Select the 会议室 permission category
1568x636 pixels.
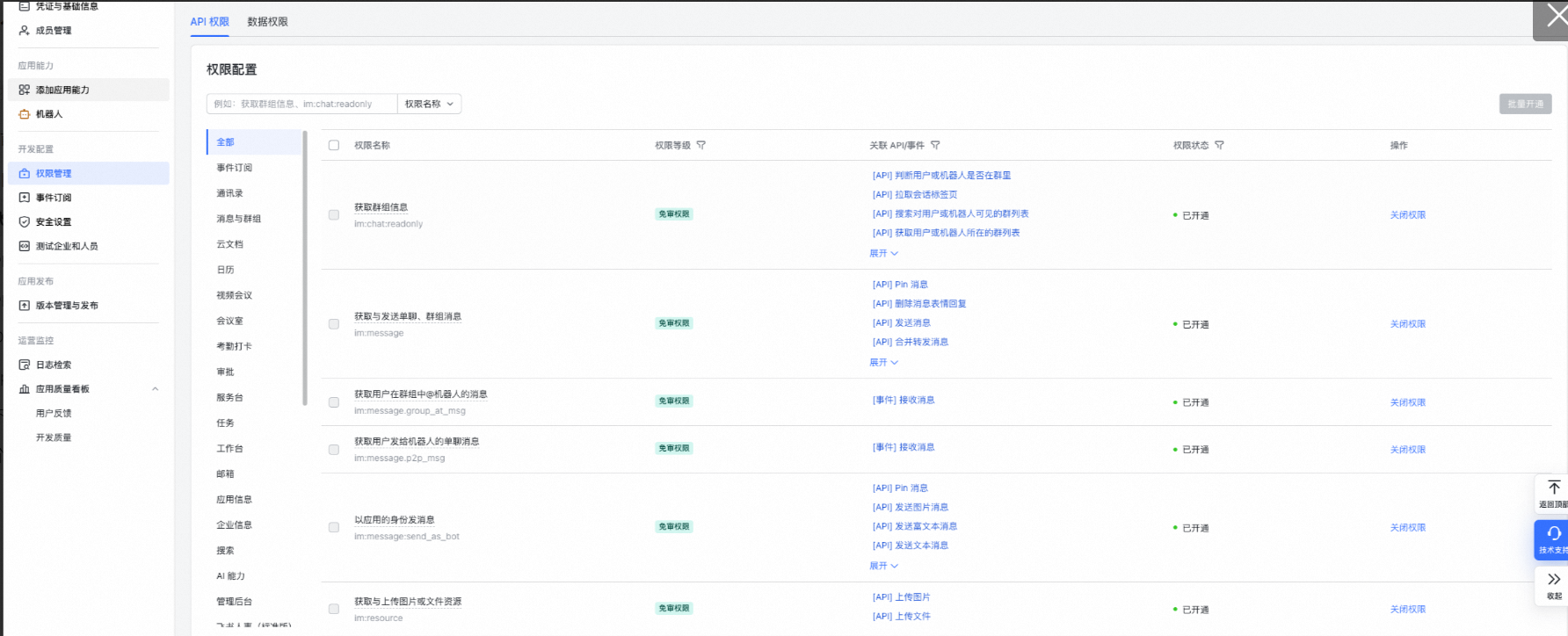click(x=230, y=321)
